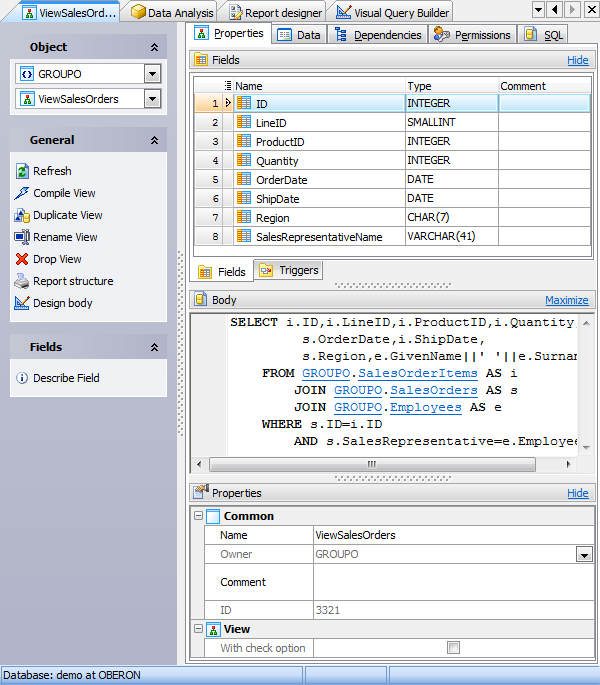Collapse the General sidebar panel

pos(154,140)
